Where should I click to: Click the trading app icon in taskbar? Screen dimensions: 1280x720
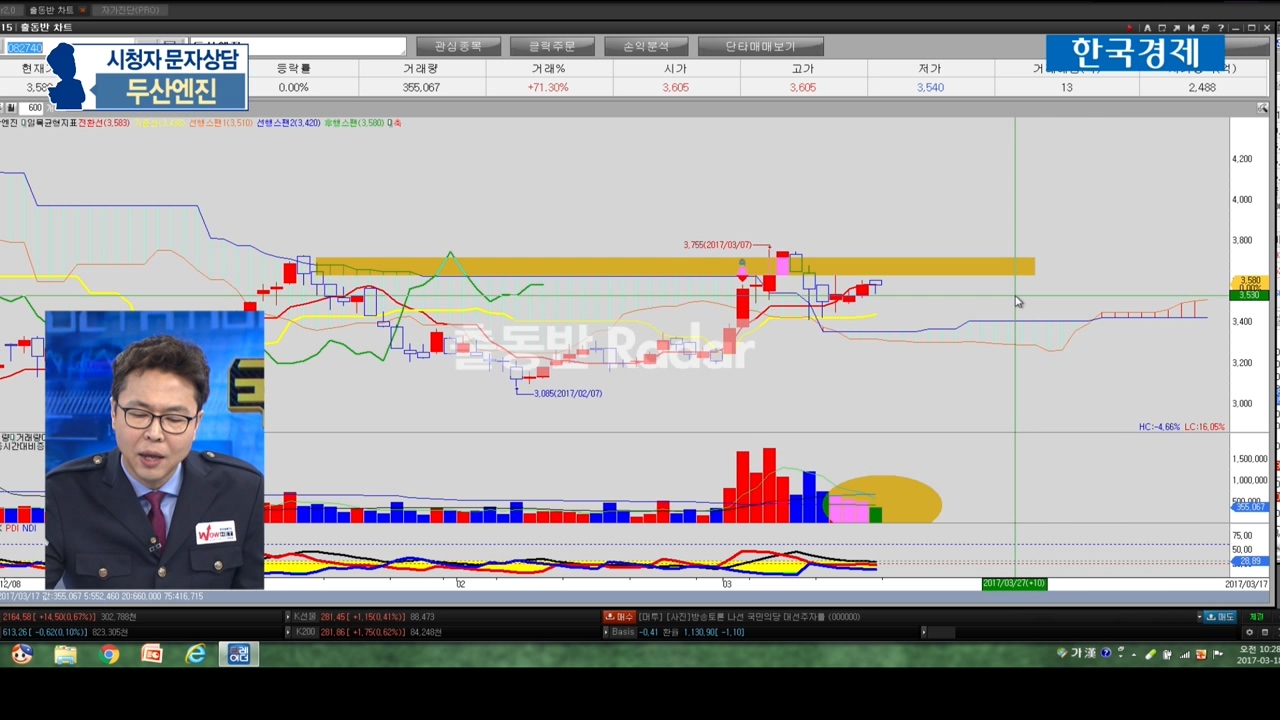(240, 654)
